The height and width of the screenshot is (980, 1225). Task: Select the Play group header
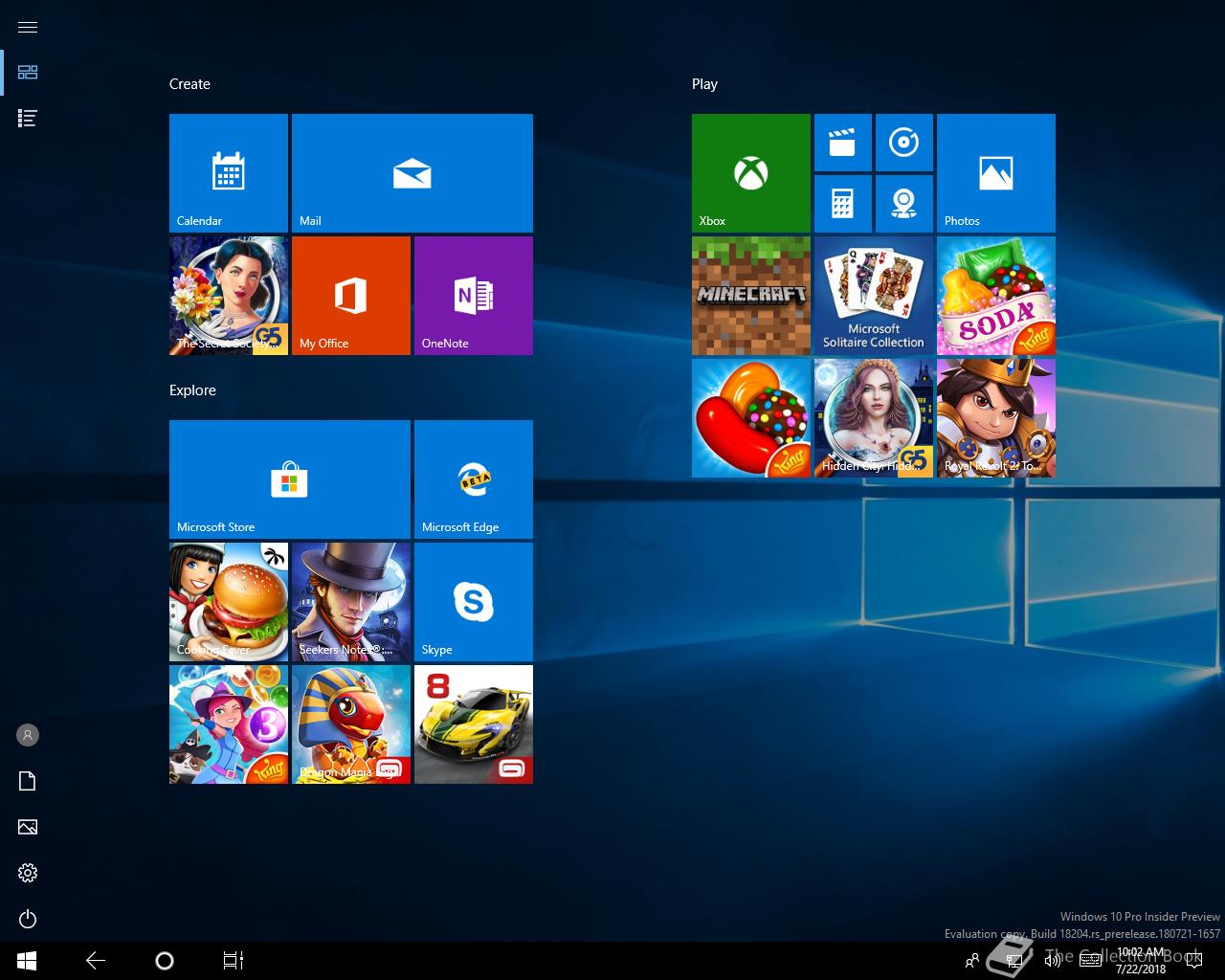pyautogui.click(x=704, y=84)
